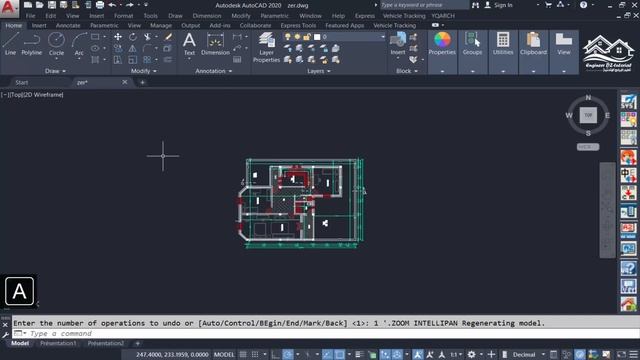640x360 pixels.
Task: Switch to the Output ribbon tab
Action: tap(191, 25)
